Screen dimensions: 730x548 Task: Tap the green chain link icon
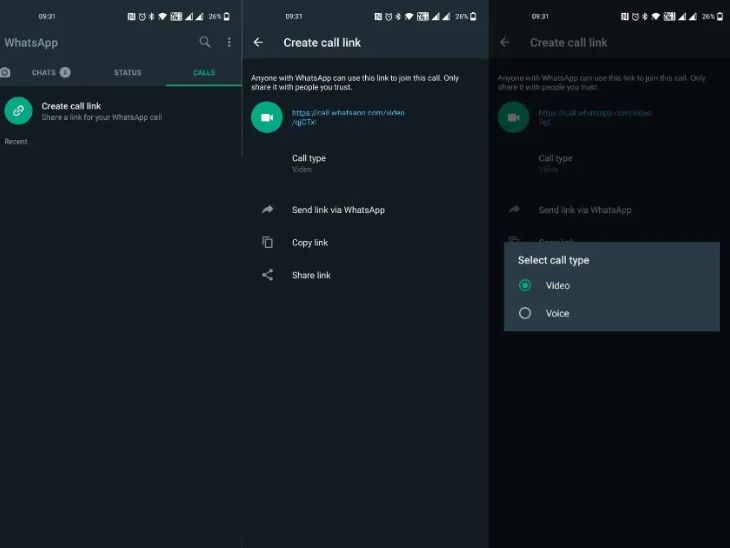[x=19, y=111]
